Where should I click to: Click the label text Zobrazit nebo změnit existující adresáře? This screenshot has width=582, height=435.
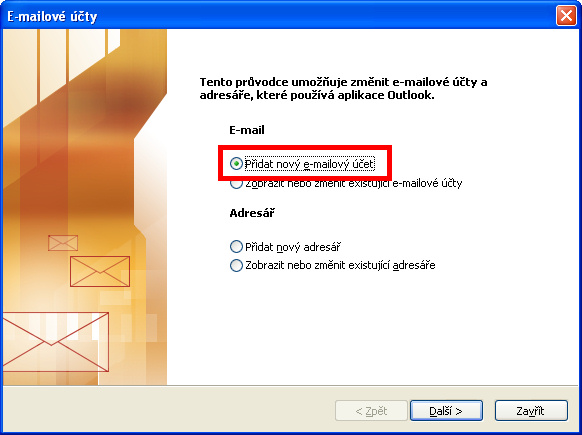[340, 265]
